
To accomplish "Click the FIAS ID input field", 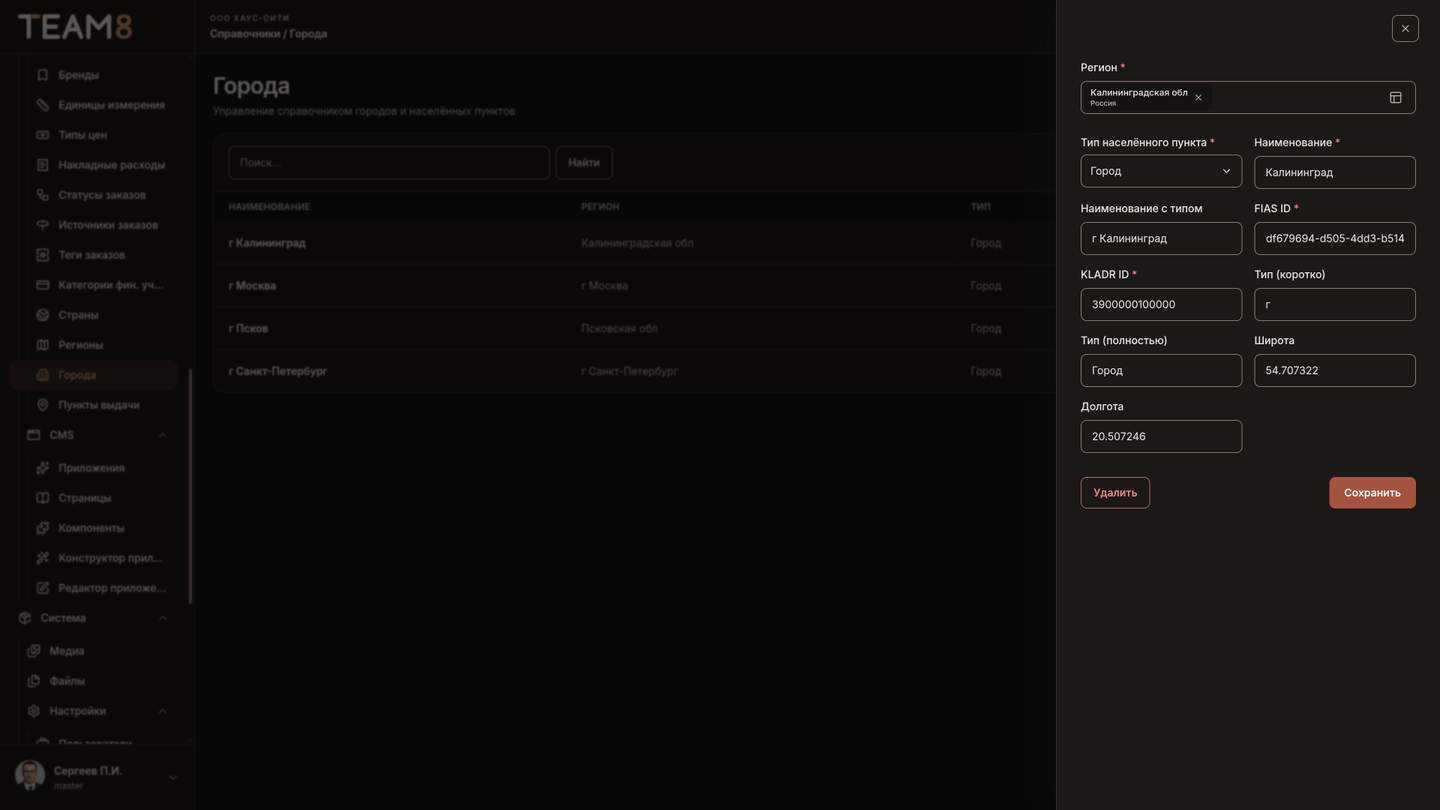I will pyautogui.click(x=1335, y=238).
